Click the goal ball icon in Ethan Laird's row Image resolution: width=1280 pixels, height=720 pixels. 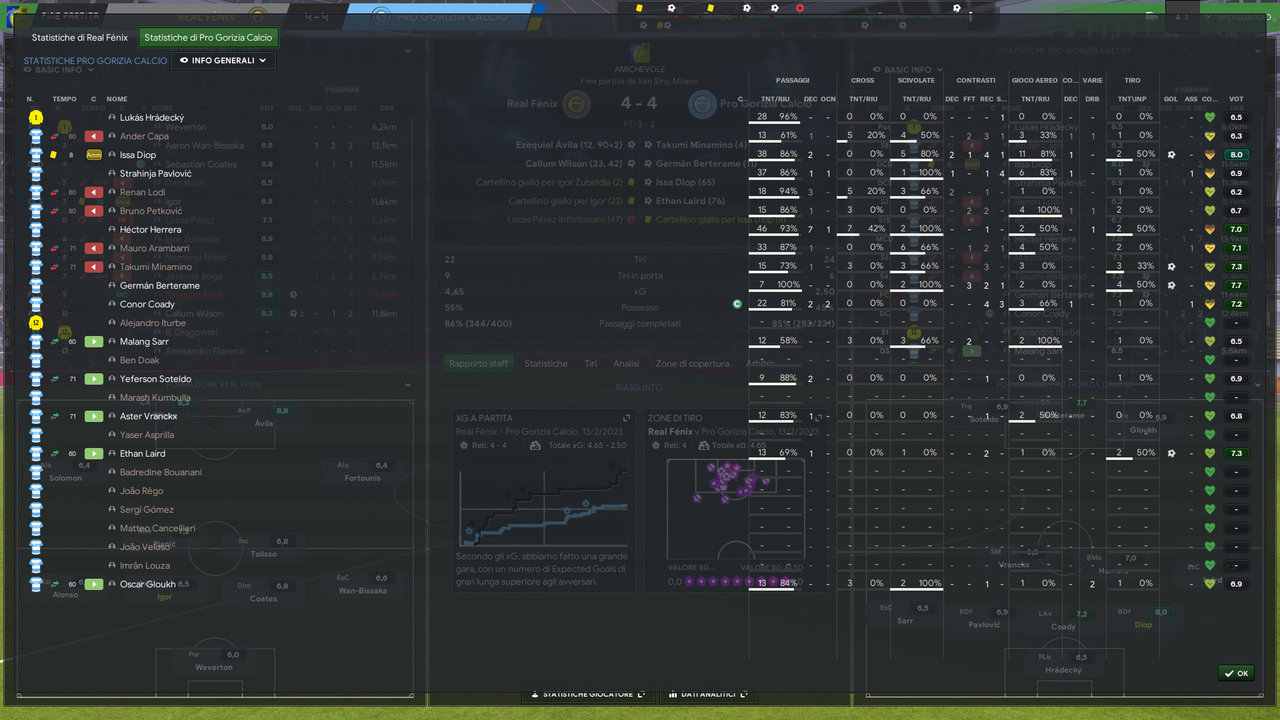1171,453
